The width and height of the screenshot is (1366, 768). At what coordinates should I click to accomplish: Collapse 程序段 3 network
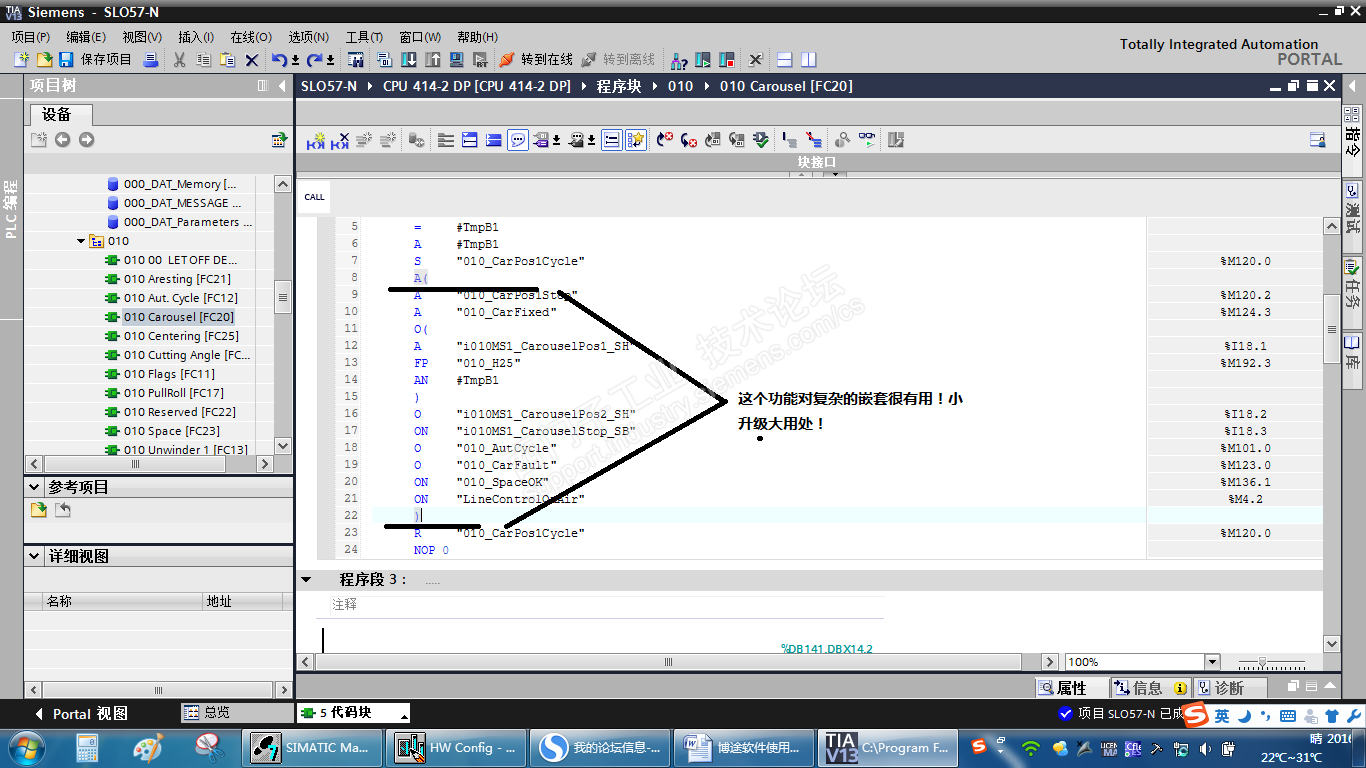click(x=306, y=579)
